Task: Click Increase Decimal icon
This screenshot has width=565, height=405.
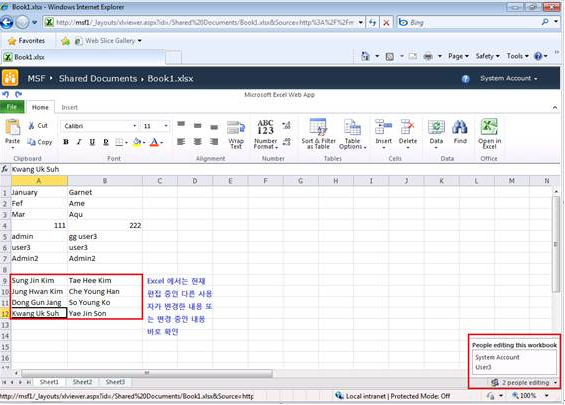Action: 286,125
